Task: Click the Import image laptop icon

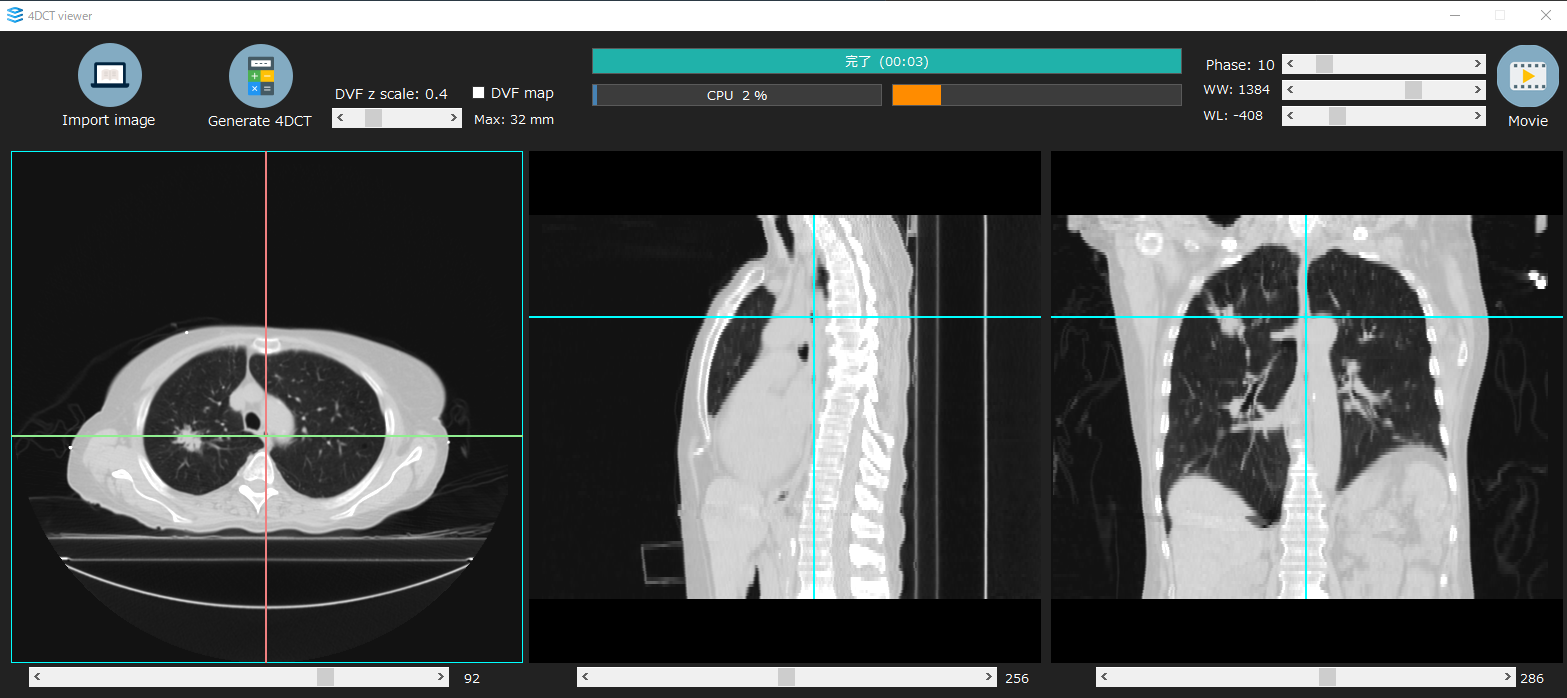Action: click(x=109, y=75)
